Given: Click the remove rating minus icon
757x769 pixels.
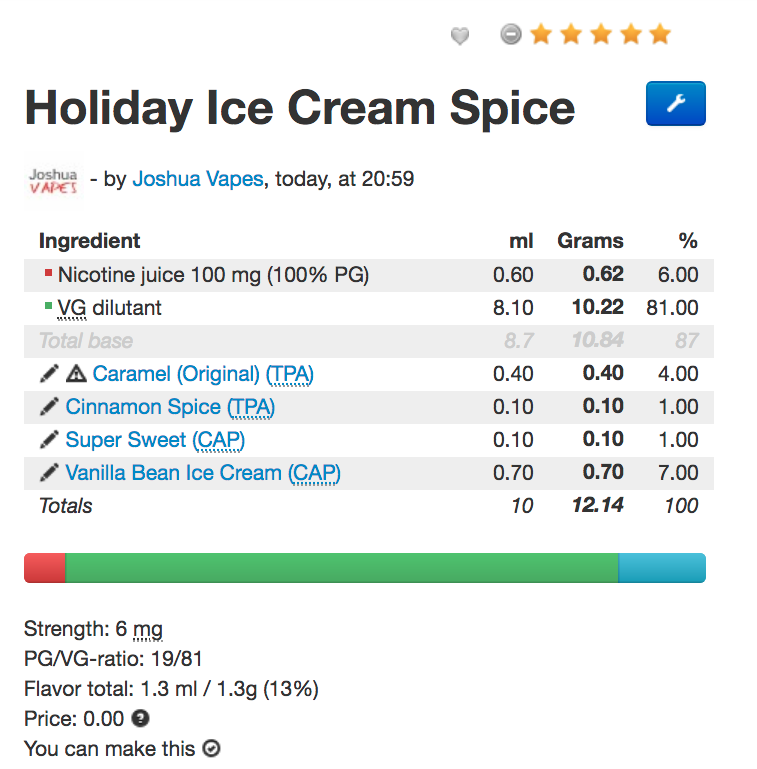Looking at the screenshot, I should (510, 35).
